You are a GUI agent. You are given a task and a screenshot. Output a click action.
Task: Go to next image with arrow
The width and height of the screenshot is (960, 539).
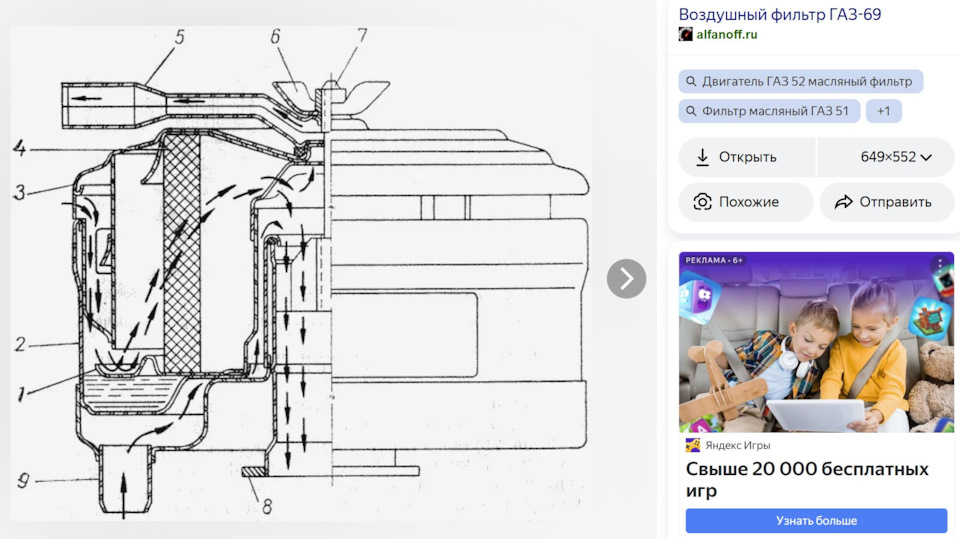point(626,278)
